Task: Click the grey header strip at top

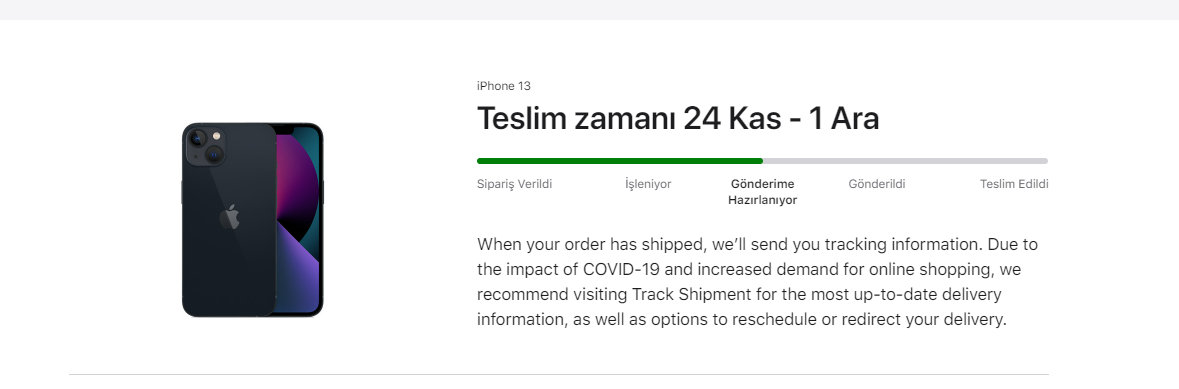Action: (590, 10)
